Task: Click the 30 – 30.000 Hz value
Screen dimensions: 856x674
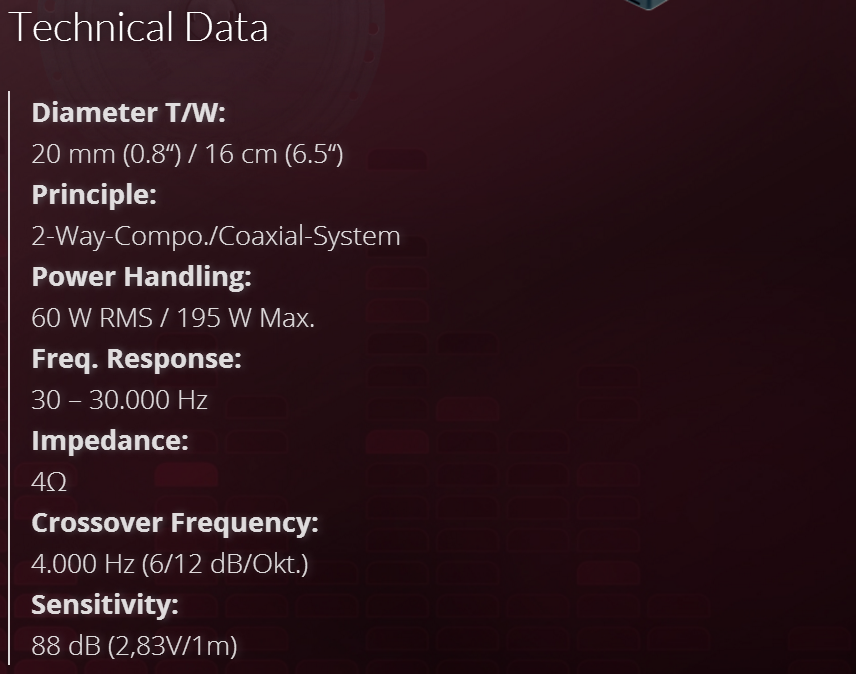Action: 119,401
